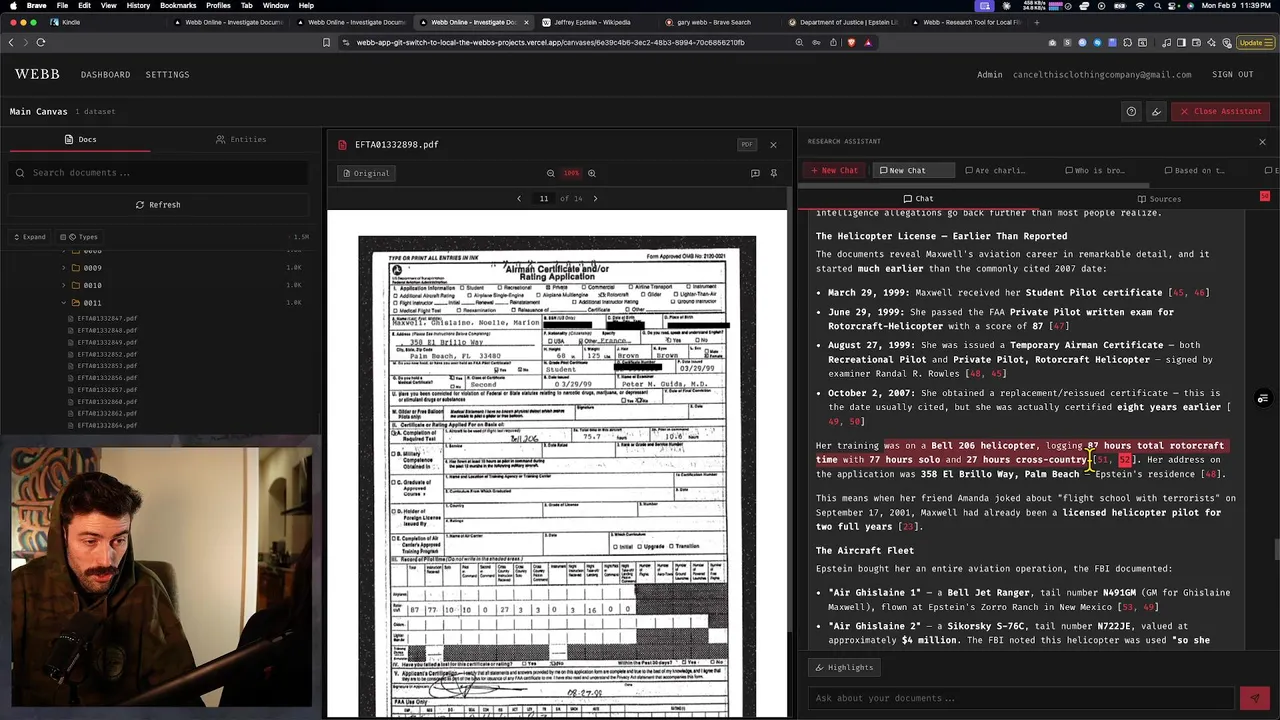This screenshot has width=1280, height=720.
Task: Switch to the Sources tab
Action: click(x=1158, y=199)
